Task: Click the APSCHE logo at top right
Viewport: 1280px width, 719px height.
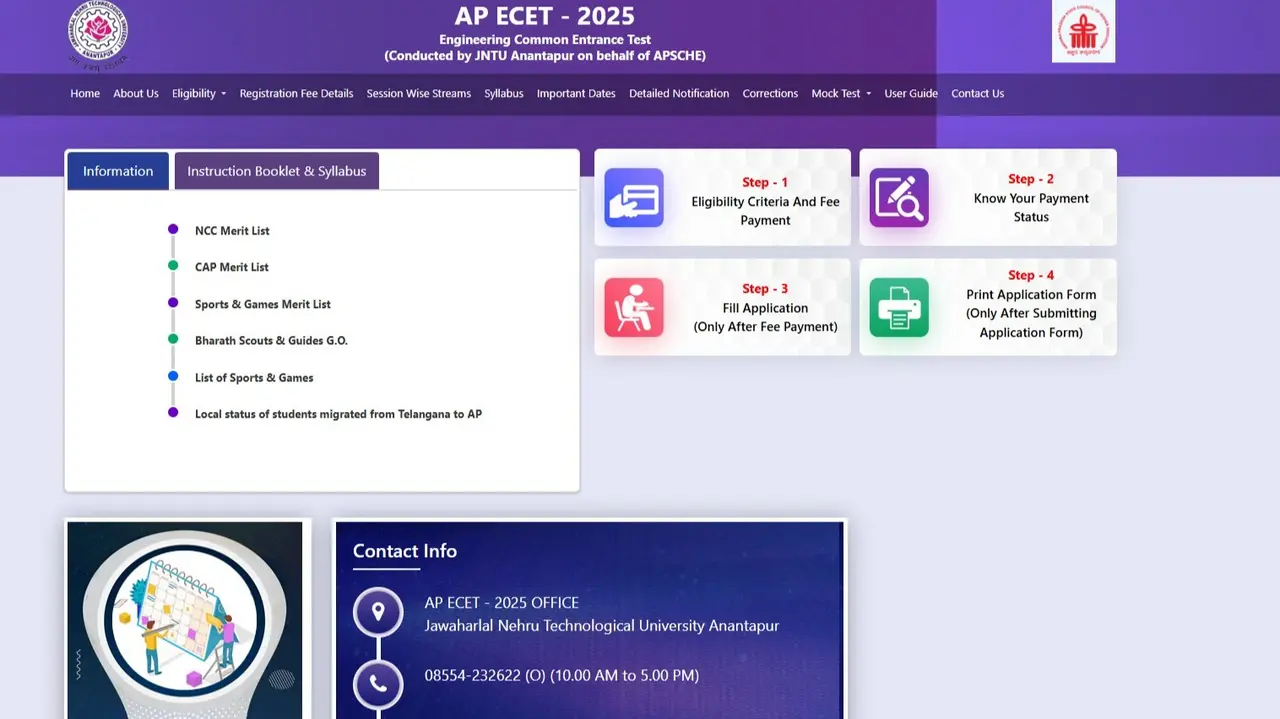Action: (x=1083, y=31)
